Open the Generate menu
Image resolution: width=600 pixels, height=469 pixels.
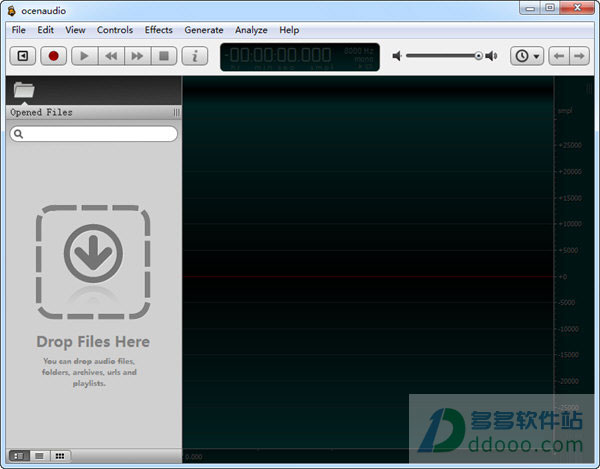click(204, 30)
